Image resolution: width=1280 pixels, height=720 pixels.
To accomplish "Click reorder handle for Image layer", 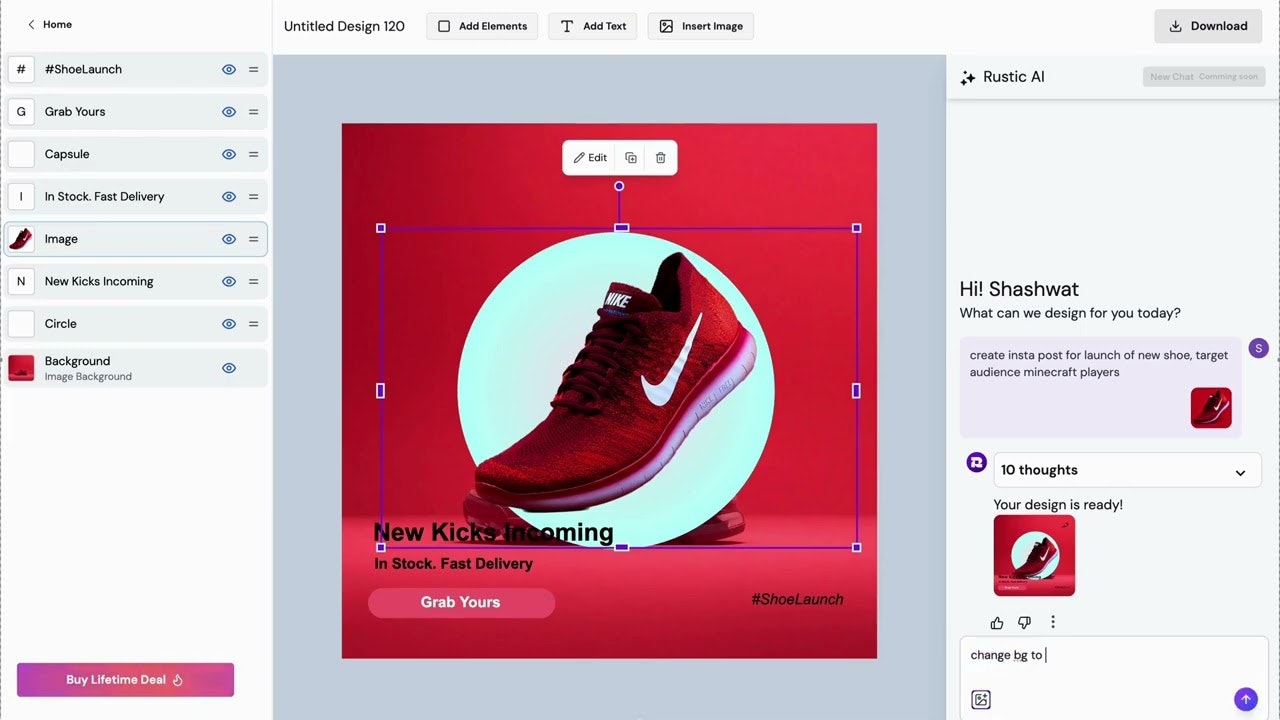I will coord(254,239).
